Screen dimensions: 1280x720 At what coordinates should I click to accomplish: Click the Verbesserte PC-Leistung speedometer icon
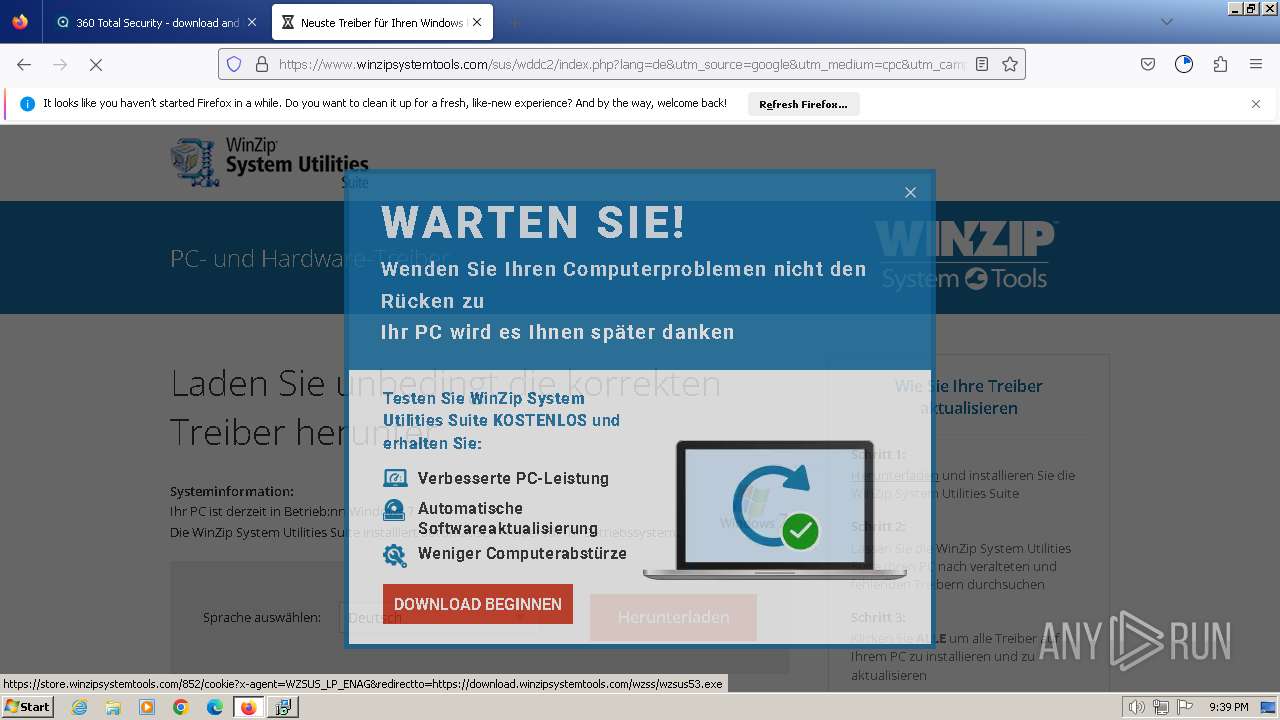395,478
